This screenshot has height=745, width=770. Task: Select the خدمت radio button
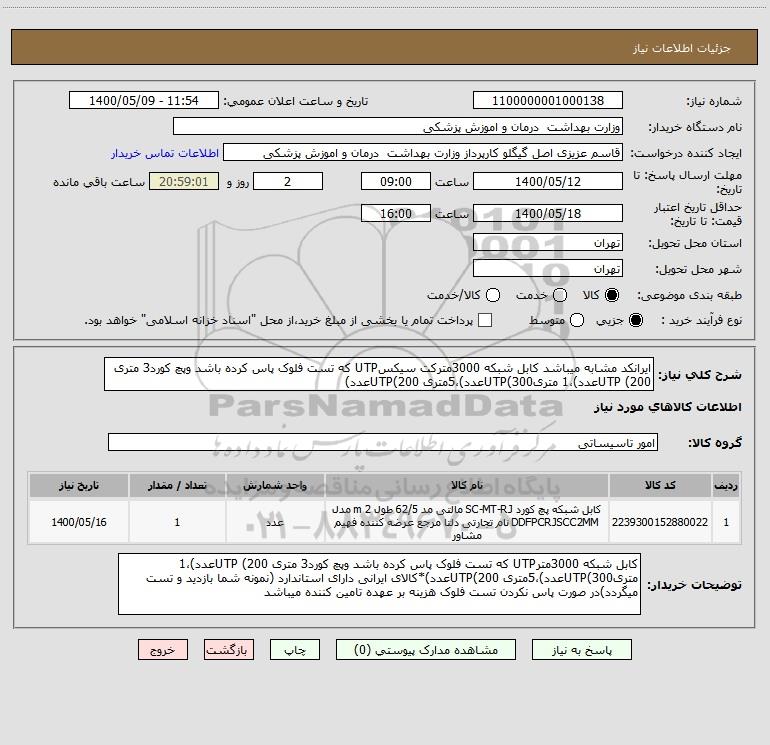pyautogui.click(x=560, y=295)
